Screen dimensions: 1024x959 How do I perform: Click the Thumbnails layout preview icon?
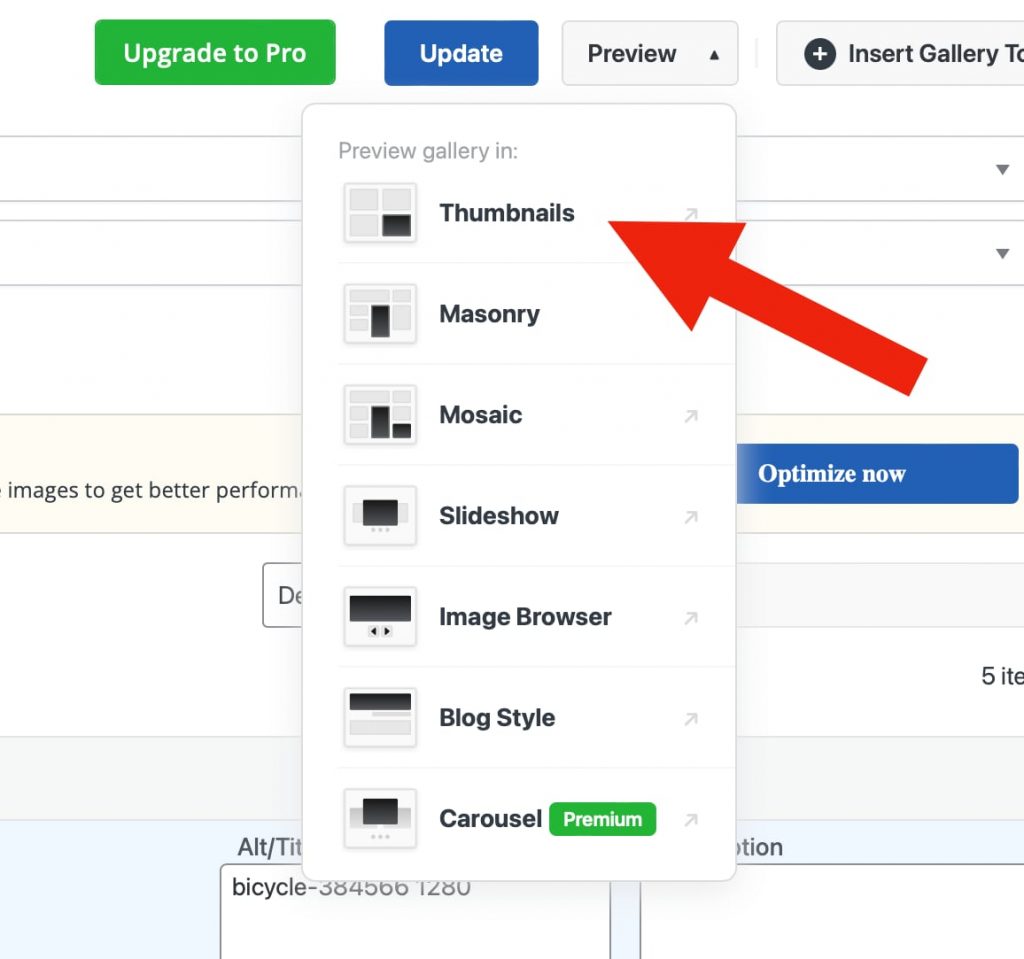pyautogui.click(x=380, y=213)
